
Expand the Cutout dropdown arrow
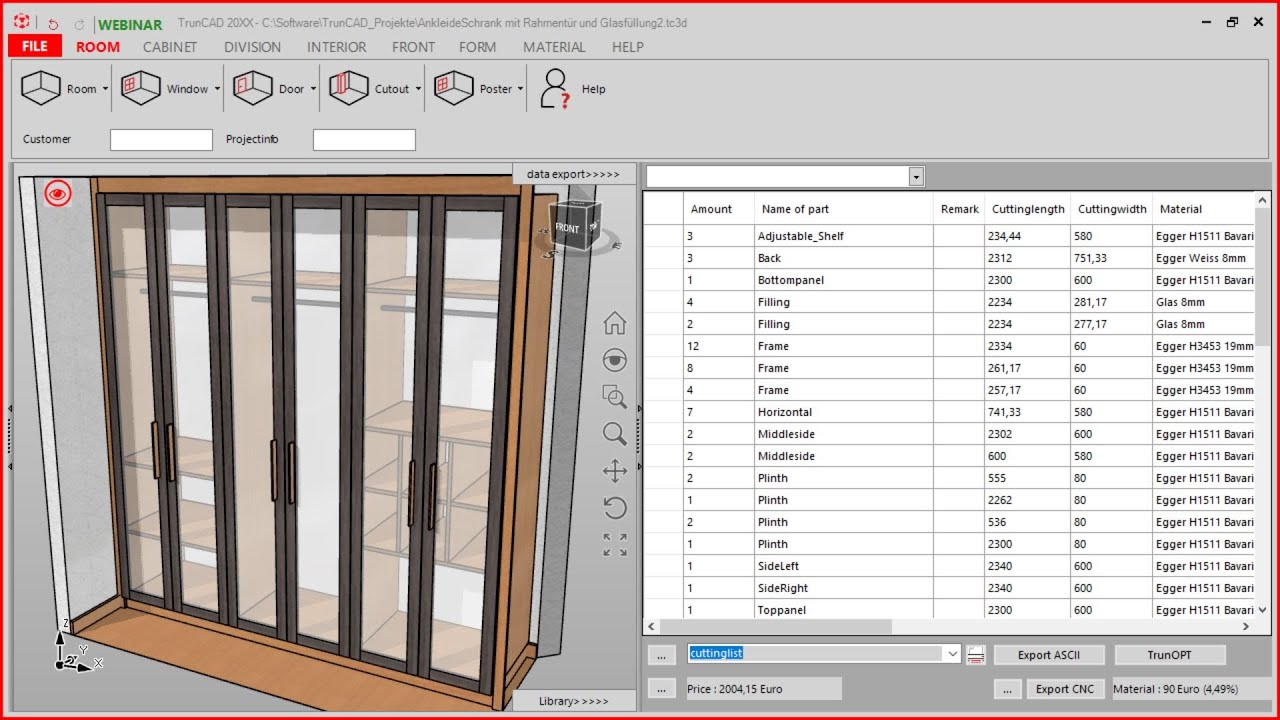click(418, 89)
